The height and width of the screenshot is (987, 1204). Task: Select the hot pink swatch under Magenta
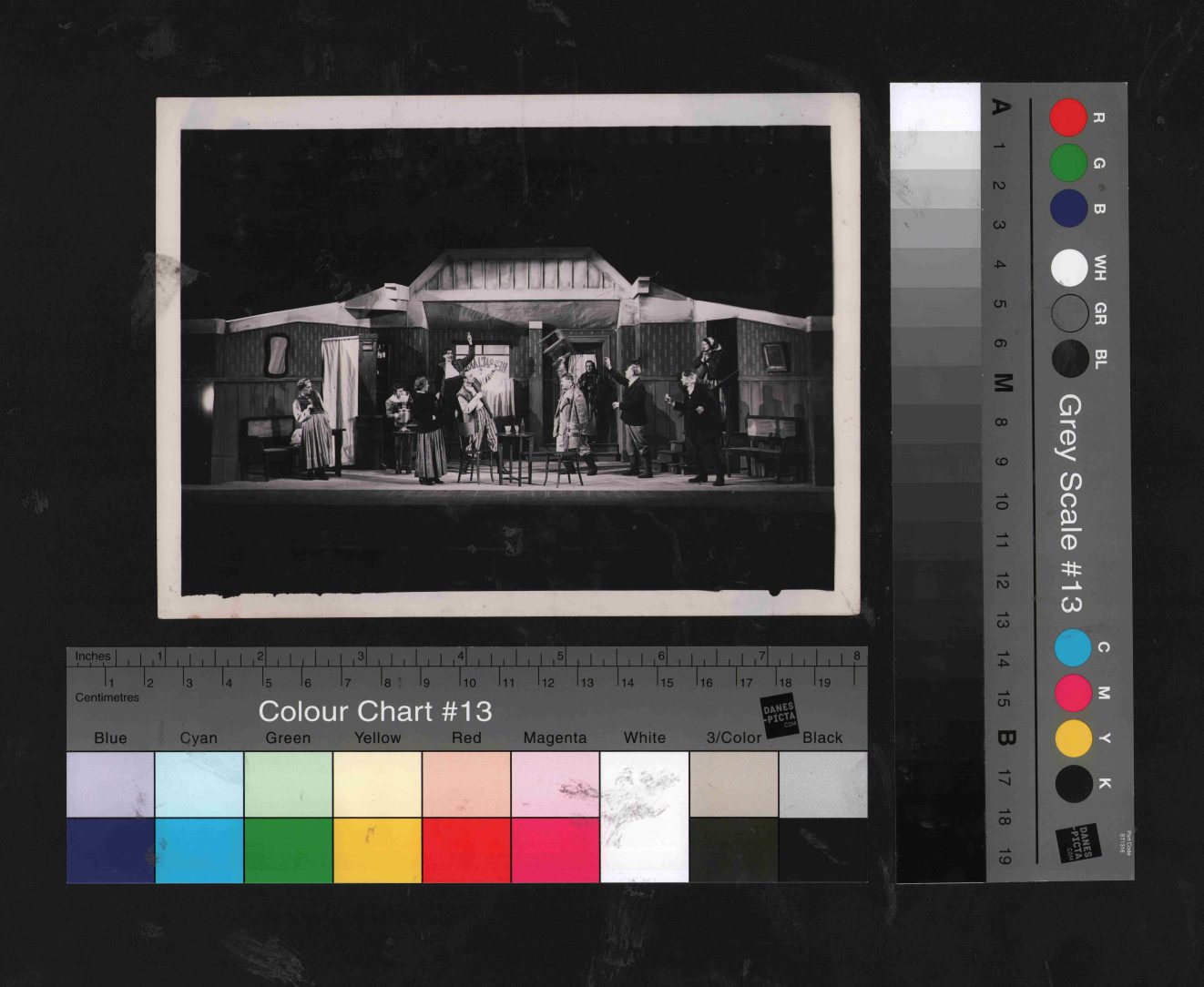[555, 850]
